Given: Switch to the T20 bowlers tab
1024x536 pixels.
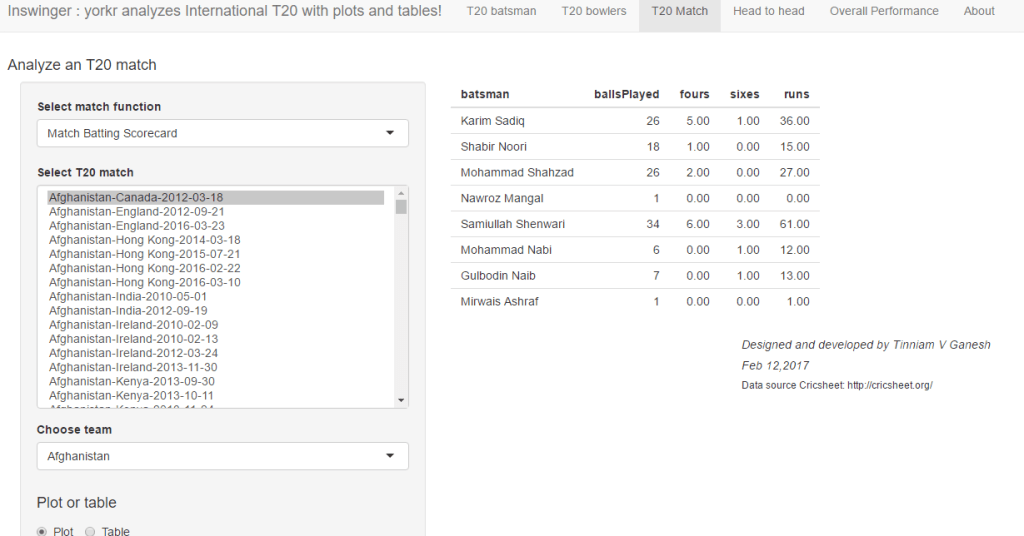Looking at the screenshot, I should [x=594, y=11].
